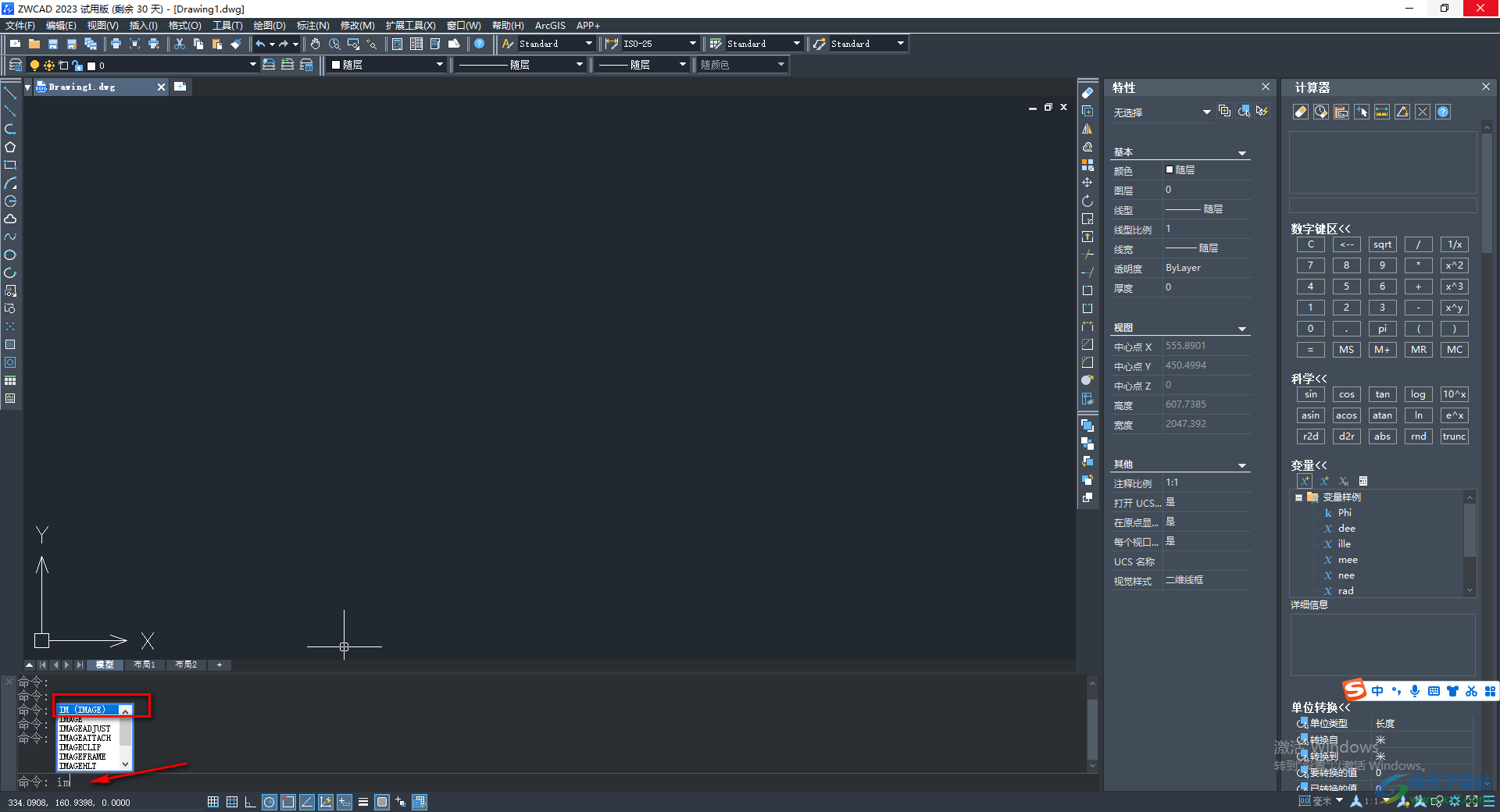
Task: Toggle Lineweight display in status bar
Action: pos(363,802)
